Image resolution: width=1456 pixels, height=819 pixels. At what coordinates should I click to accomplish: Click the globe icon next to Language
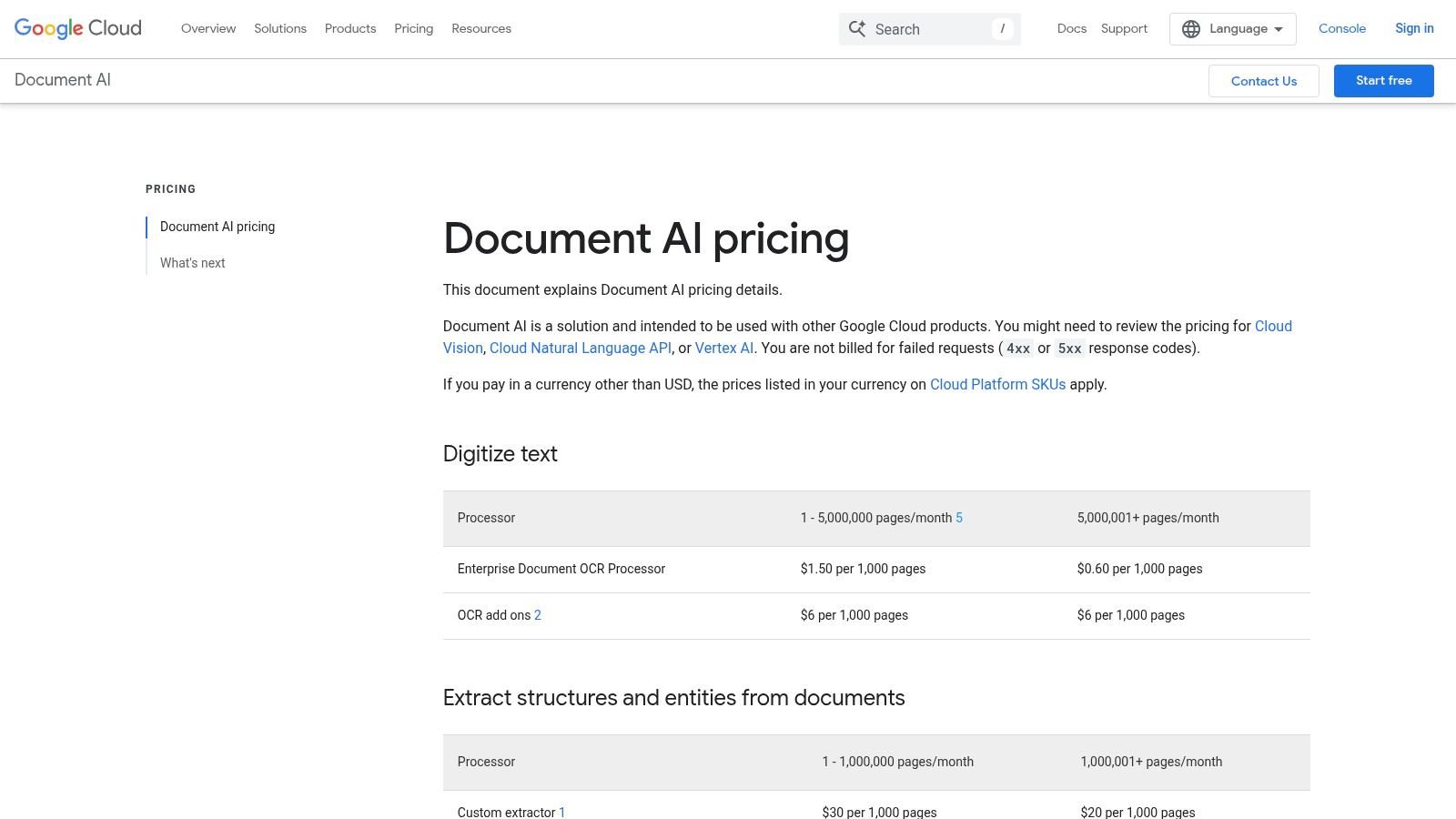tap(1190, 28)
